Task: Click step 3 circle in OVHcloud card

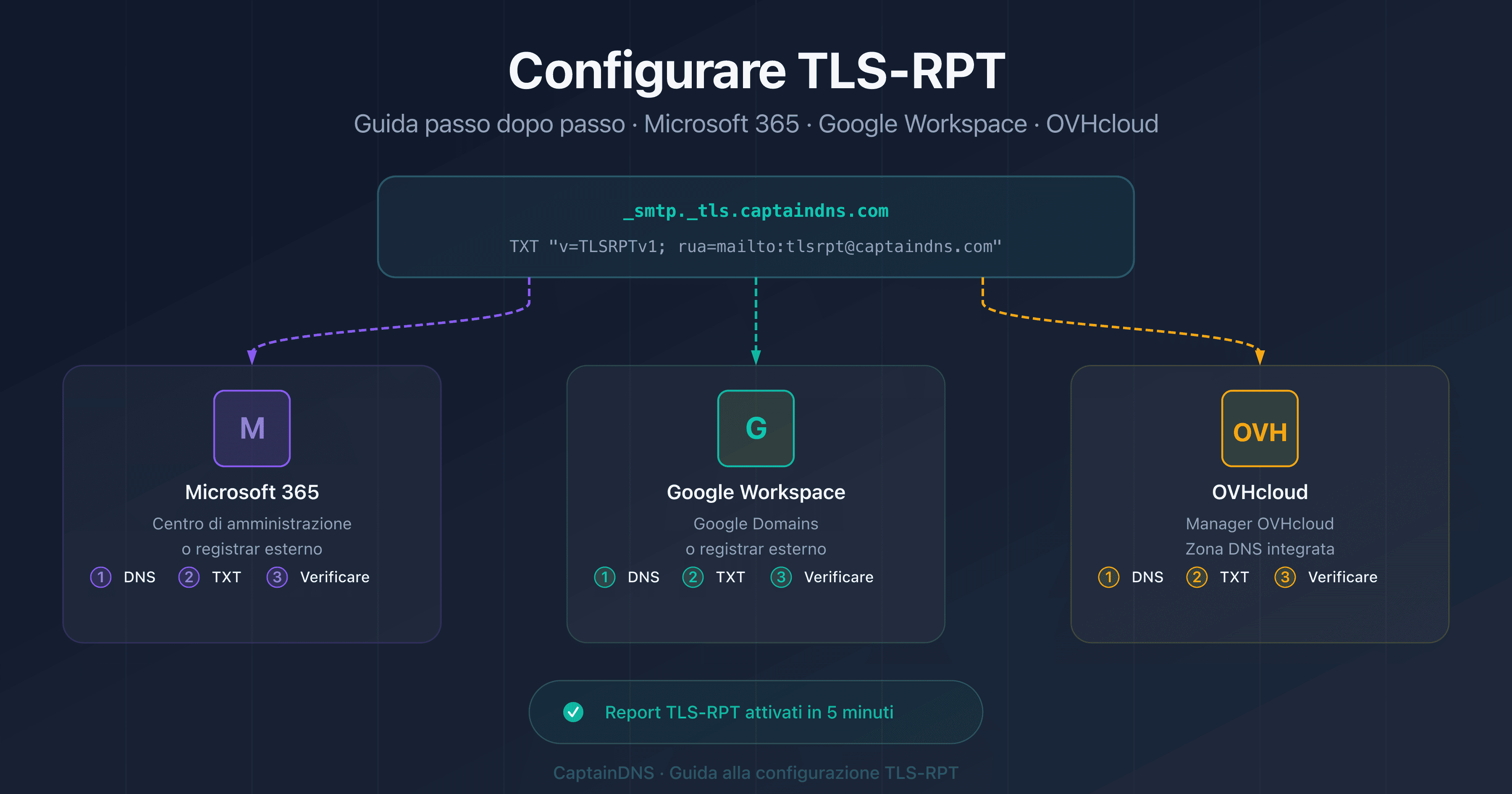Action: coord(1285,577)
